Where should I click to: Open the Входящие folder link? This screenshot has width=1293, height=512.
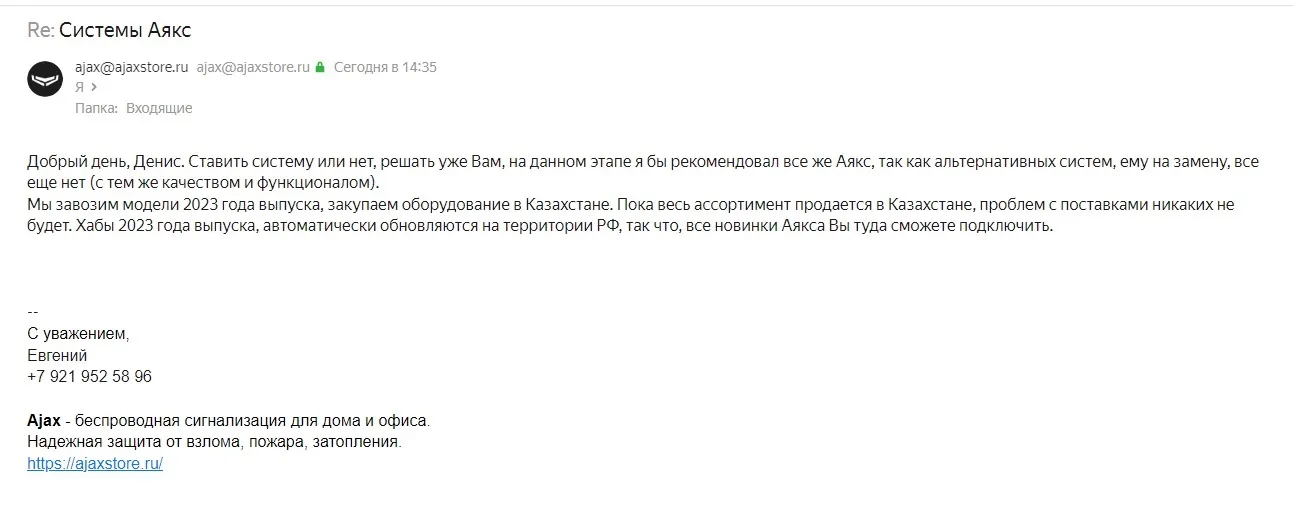tap(159, 108)
